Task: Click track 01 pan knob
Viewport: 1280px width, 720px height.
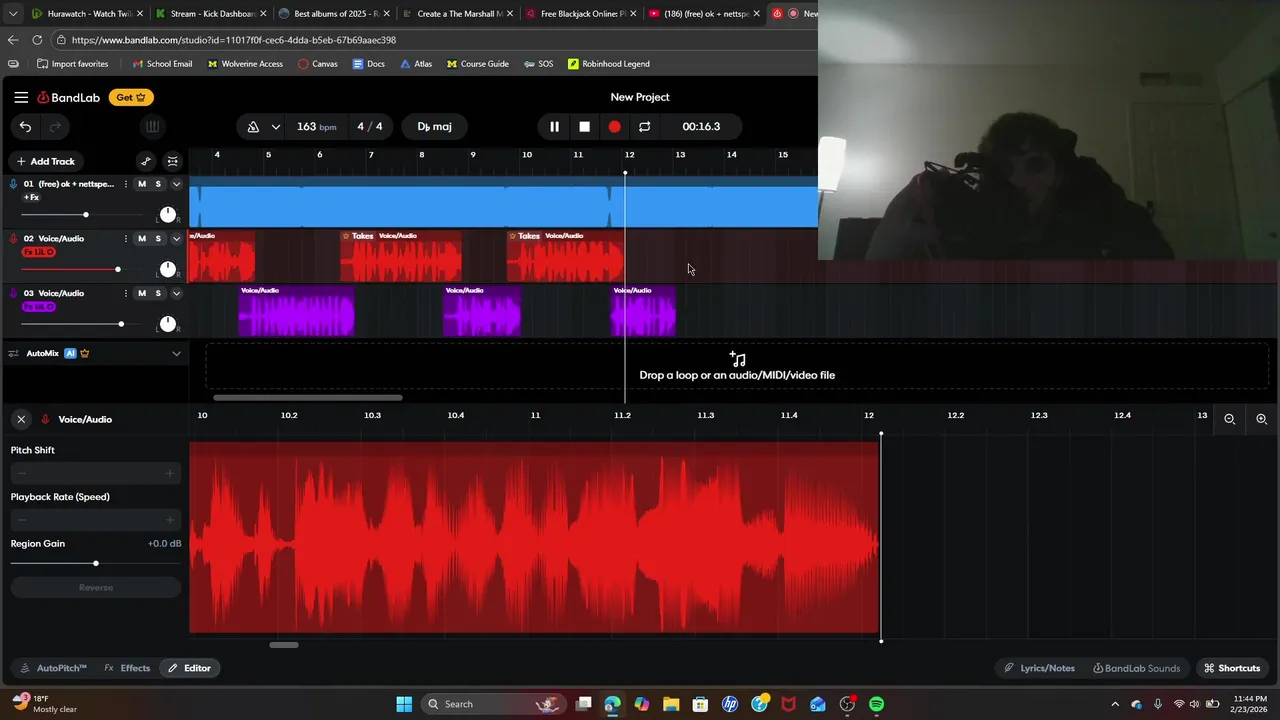Action: tap(168, 215)
